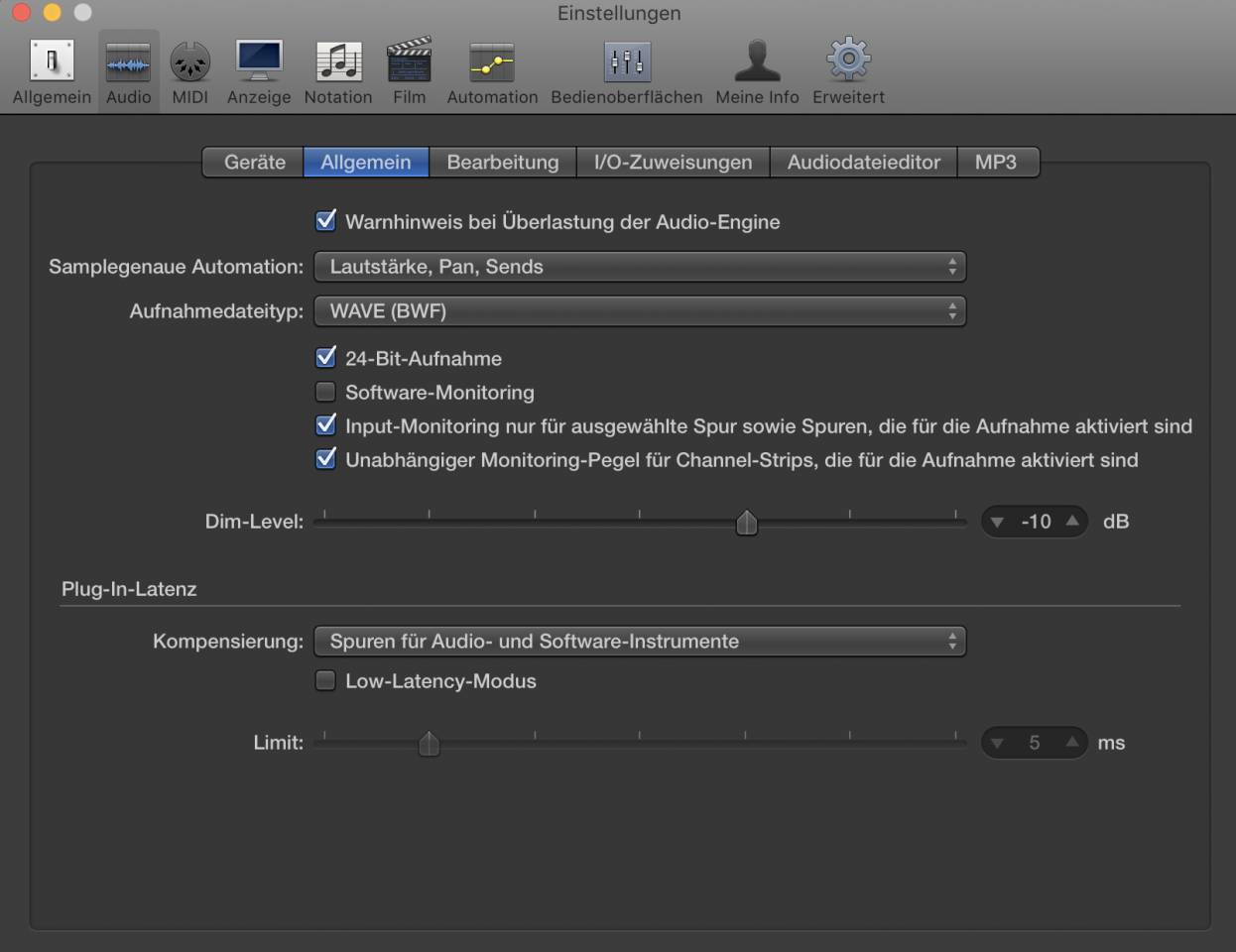Open Automation preferences icon
Viewport: 1236px width, 952px height.
click(492, 61)
